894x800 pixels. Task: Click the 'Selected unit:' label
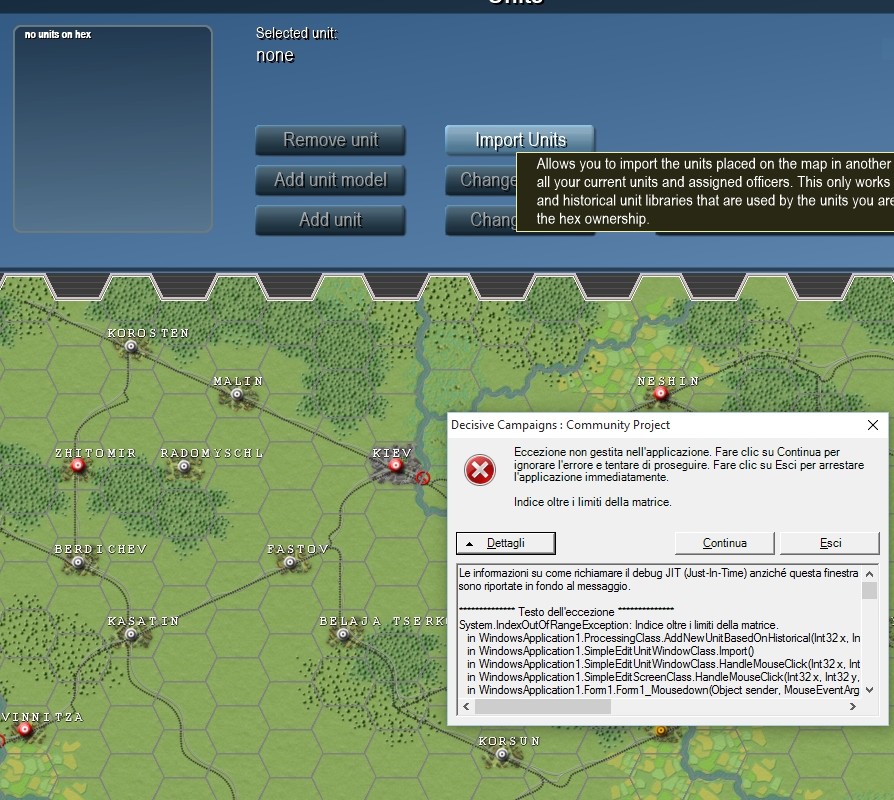coord(296,33)
